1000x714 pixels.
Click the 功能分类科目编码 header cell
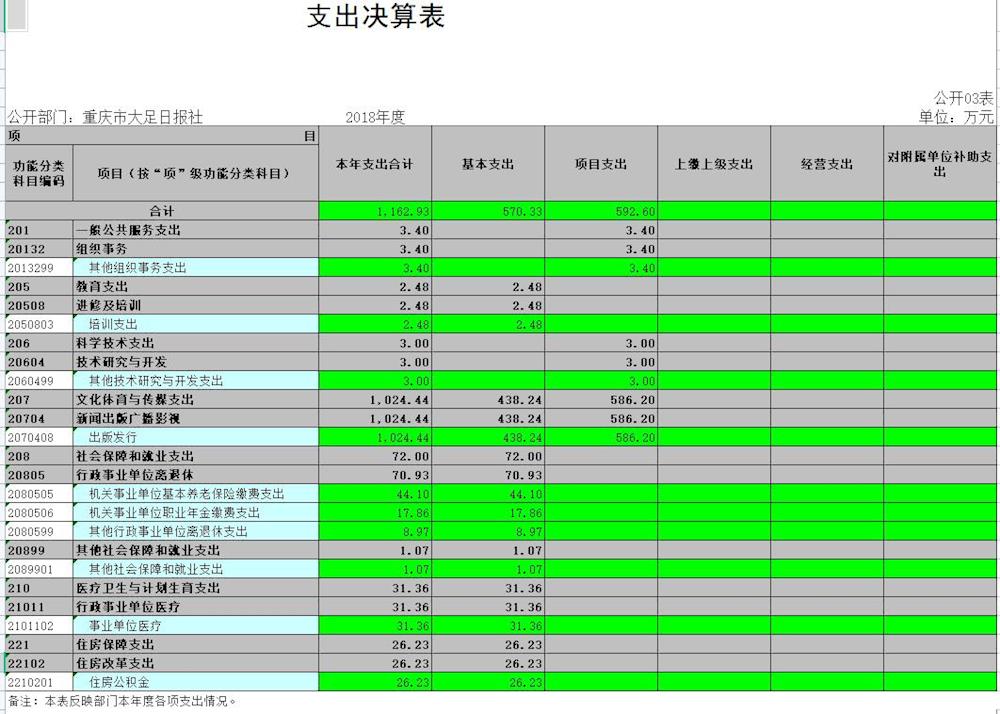pos(38,173)
